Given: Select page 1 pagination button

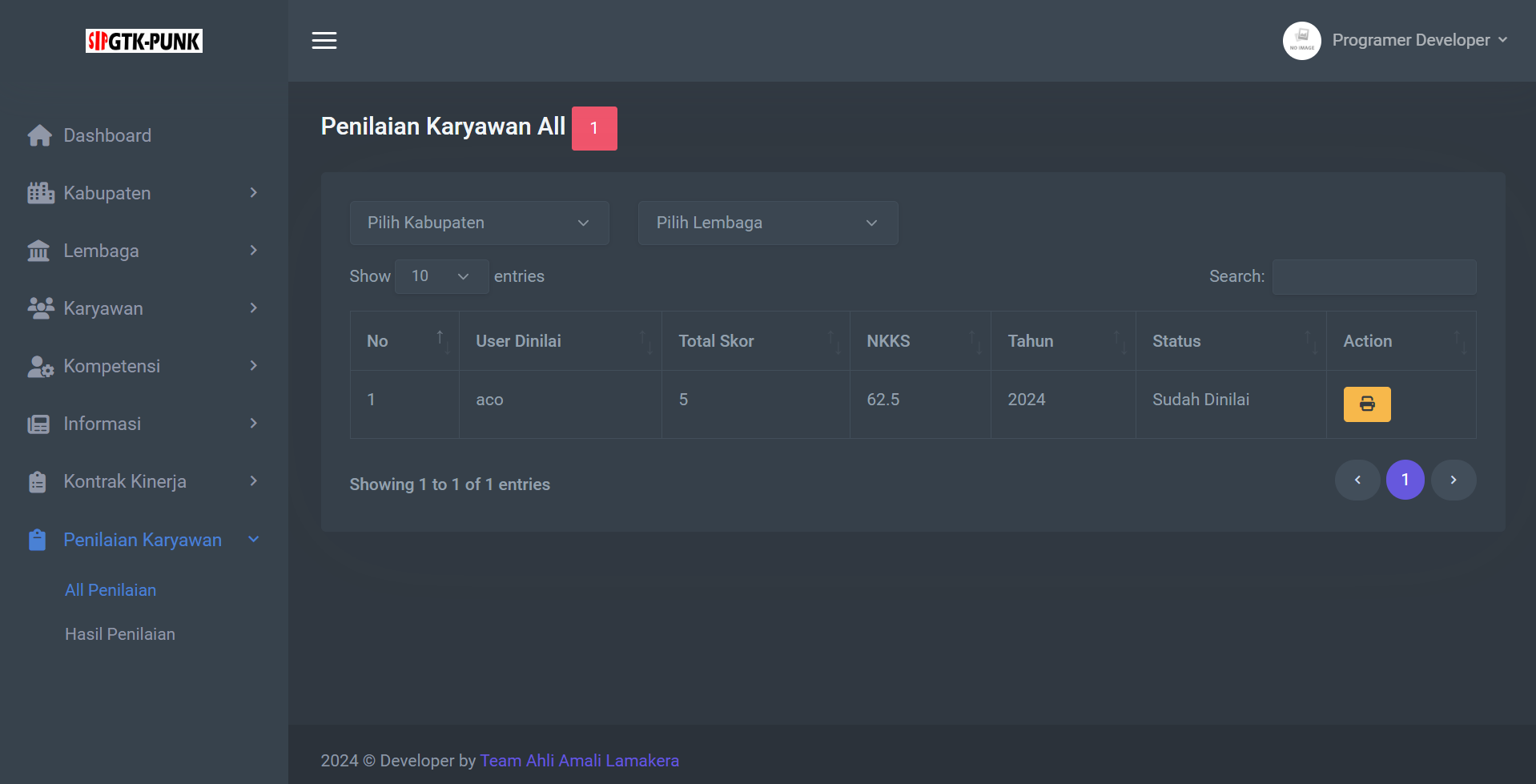Looking at the screenshot, I should click(1405, 480).
